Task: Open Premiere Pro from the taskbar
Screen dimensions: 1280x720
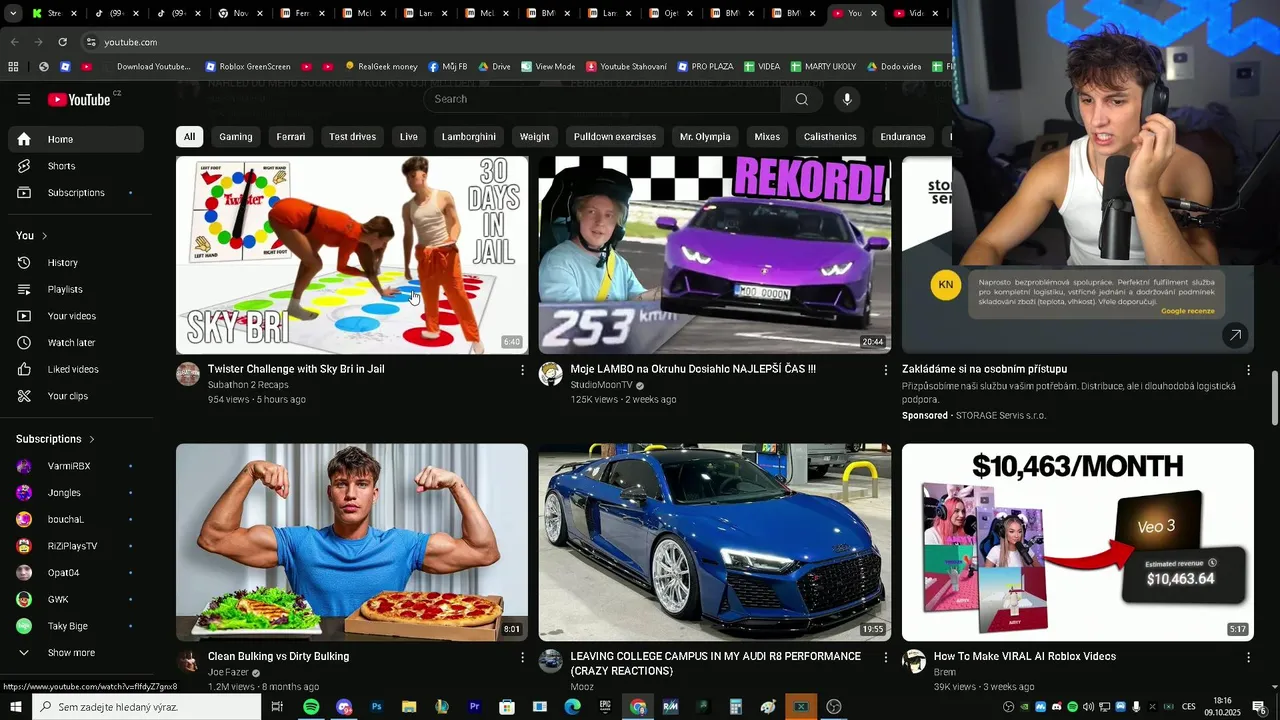Action: (475, 707)
